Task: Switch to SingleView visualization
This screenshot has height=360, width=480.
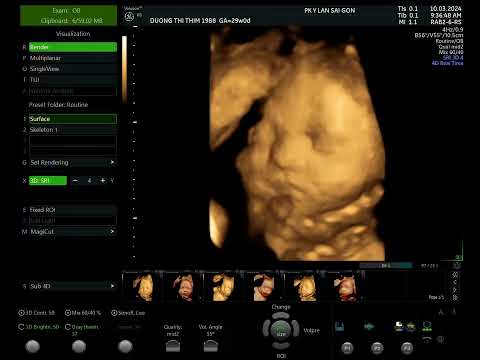Action: click(x=73, y=69)
